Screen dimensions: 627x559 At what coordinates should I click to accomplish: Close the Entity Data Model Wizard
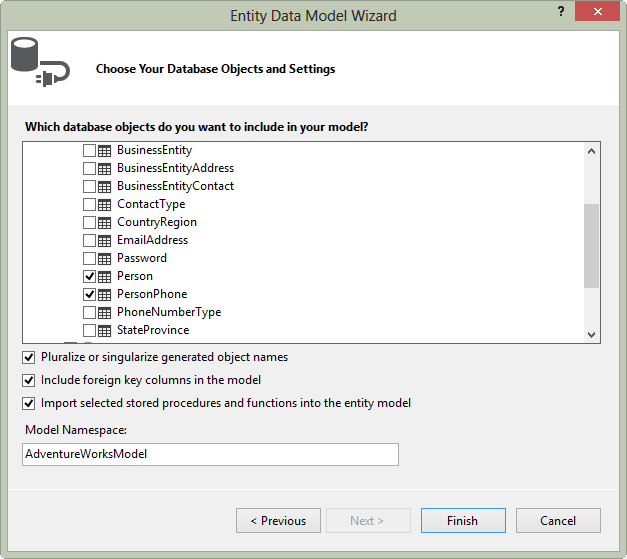(x=597, y=11)
